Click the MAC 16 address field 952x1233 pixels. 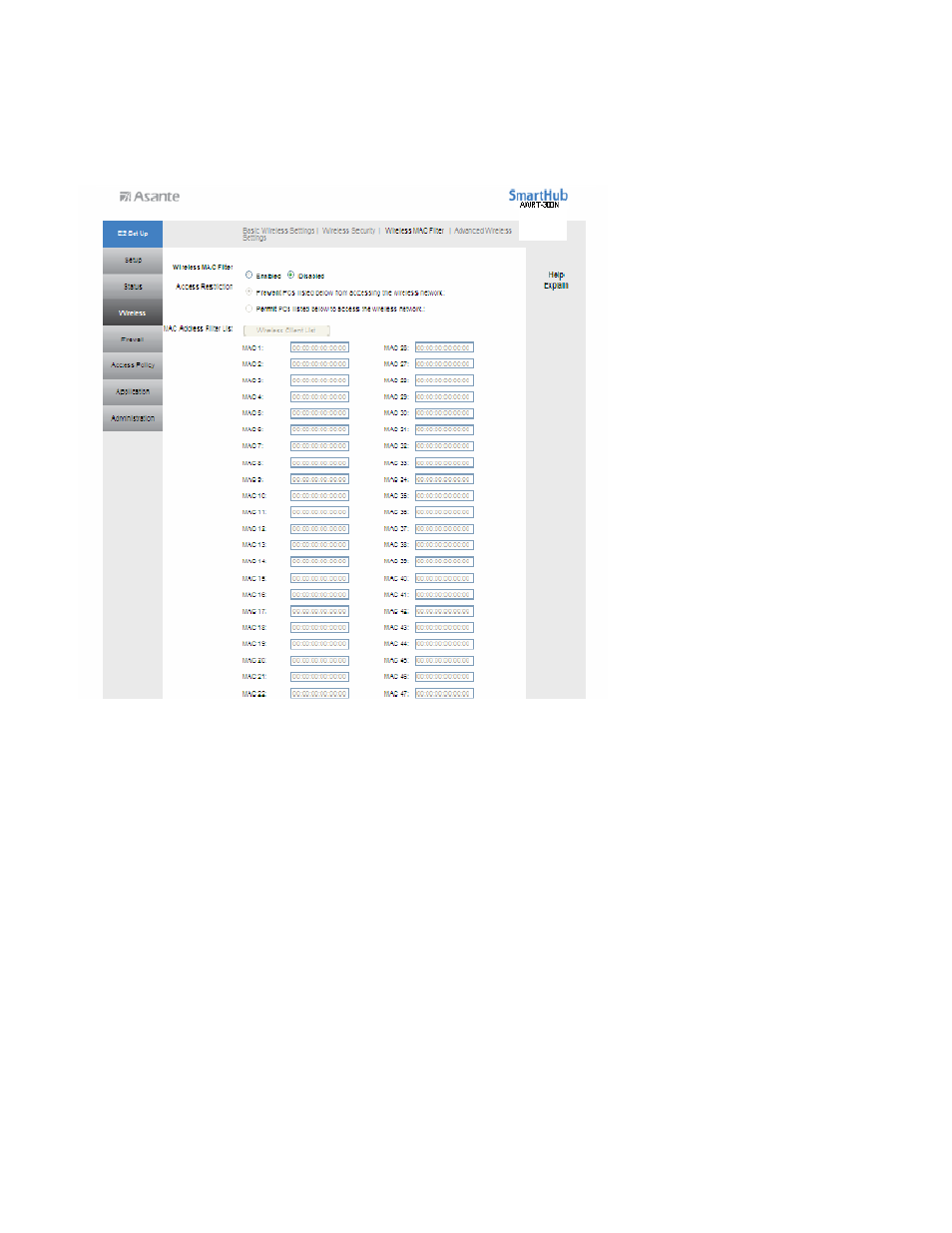point(319,595)
